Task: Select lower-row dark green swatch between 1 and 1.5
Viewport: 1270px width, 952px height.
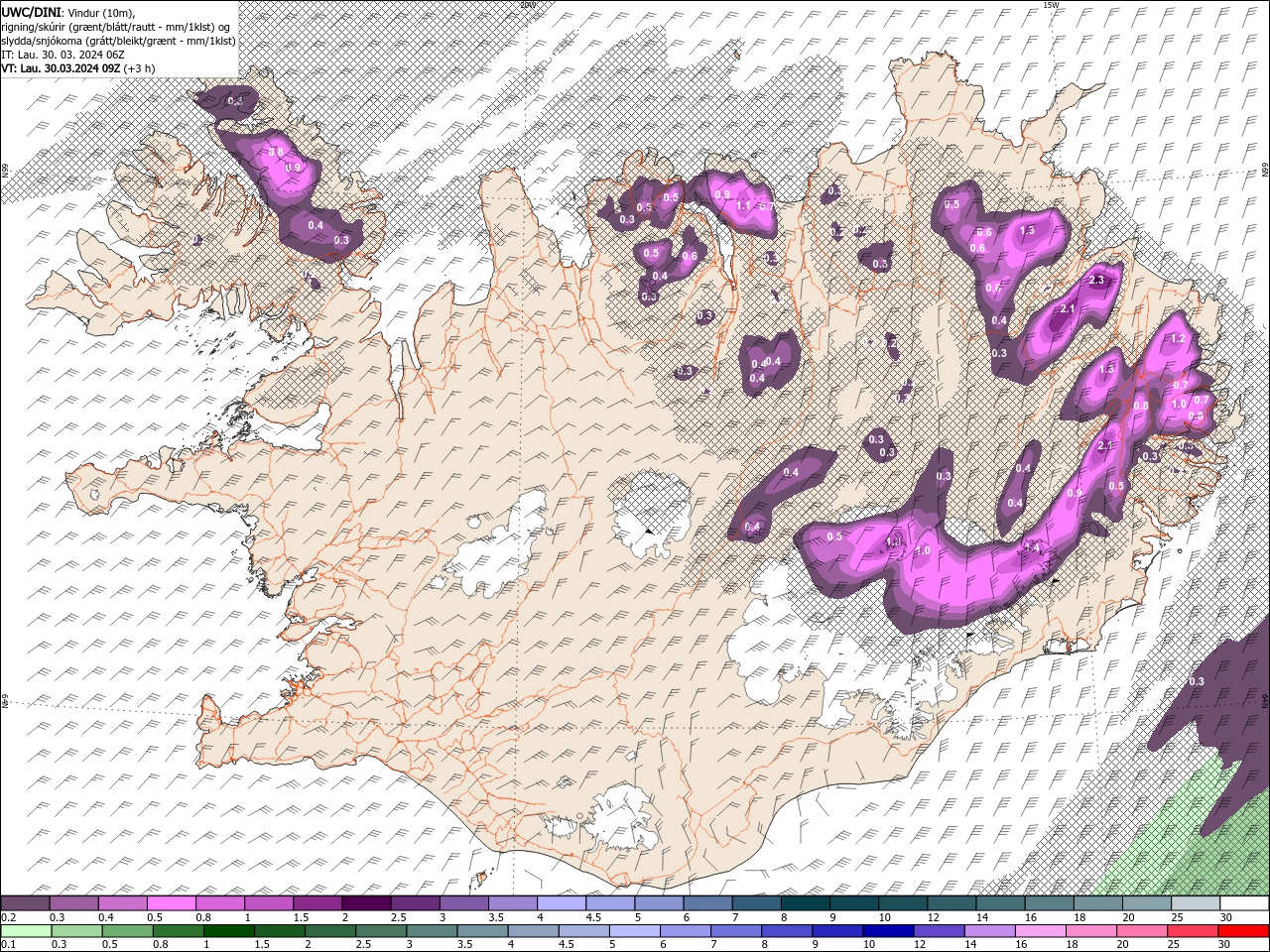Action: click(x=229, y=931)
